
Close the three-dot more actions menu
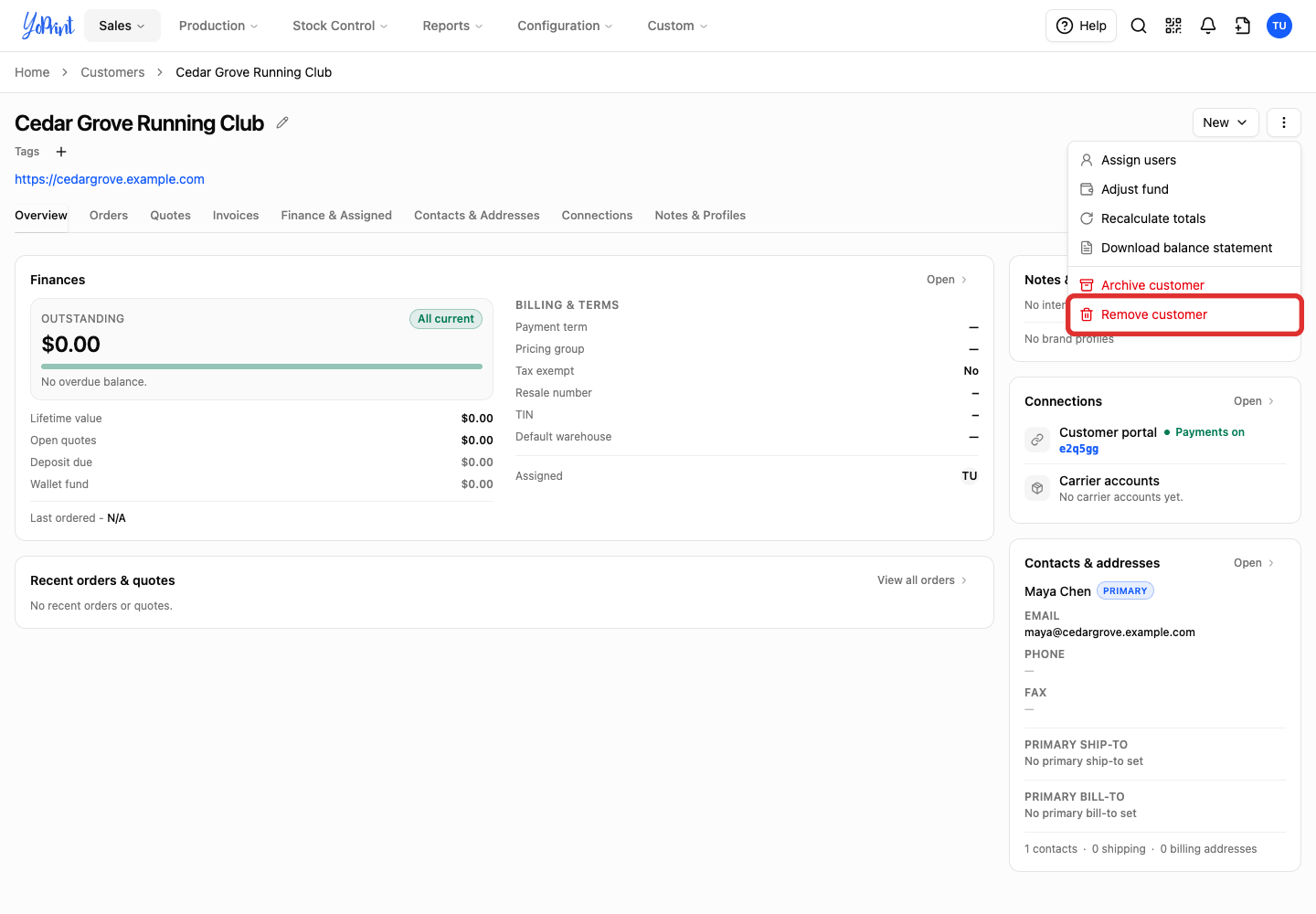pyautogui.click(x=1284, y=122)
